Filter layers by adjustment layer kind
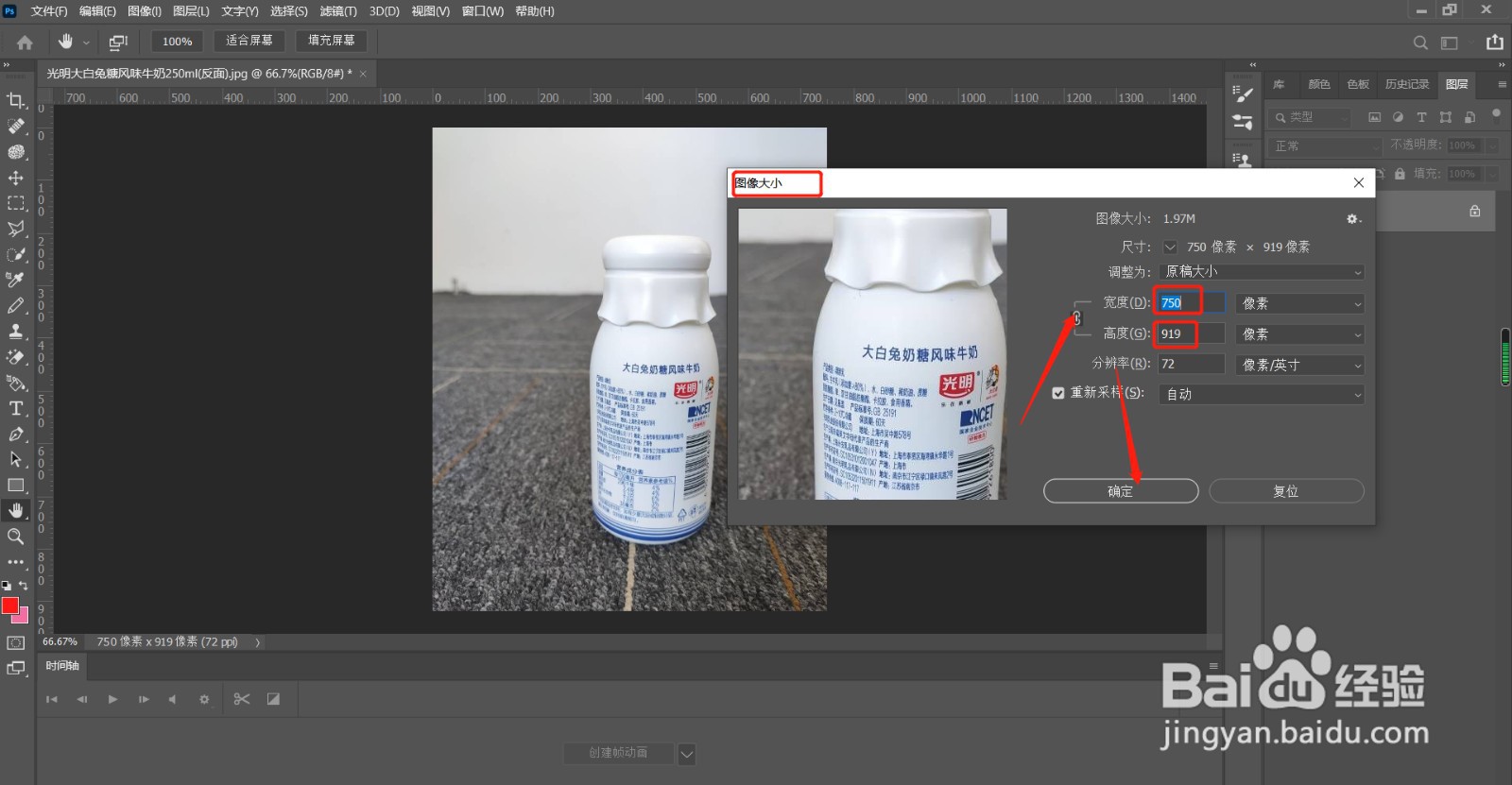 pyautogui.click(x=1398, y=117)
